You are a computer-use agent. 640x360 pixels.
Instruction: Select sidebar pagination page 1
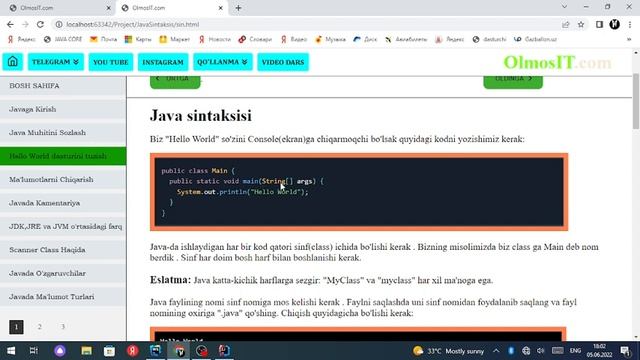pyautogui.click(x=16, y=327)
